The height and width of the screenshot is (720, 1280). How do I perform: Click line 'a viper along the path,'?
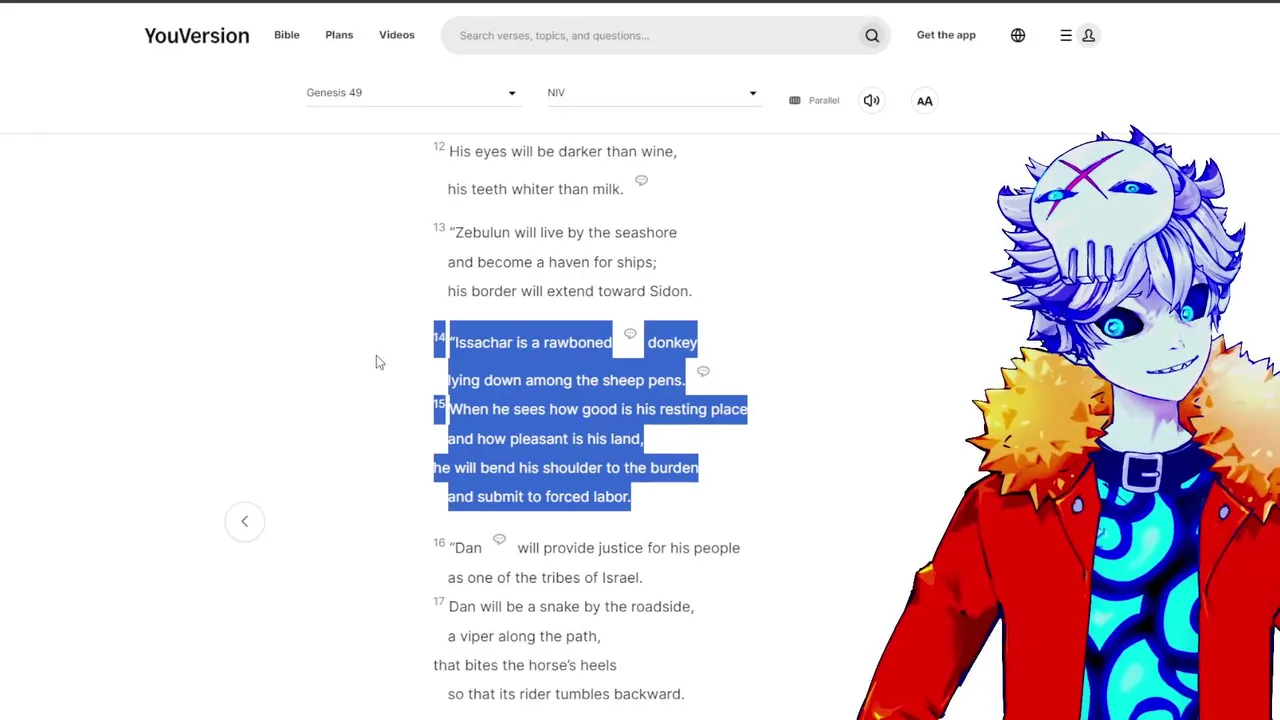(x=524, y=636)
